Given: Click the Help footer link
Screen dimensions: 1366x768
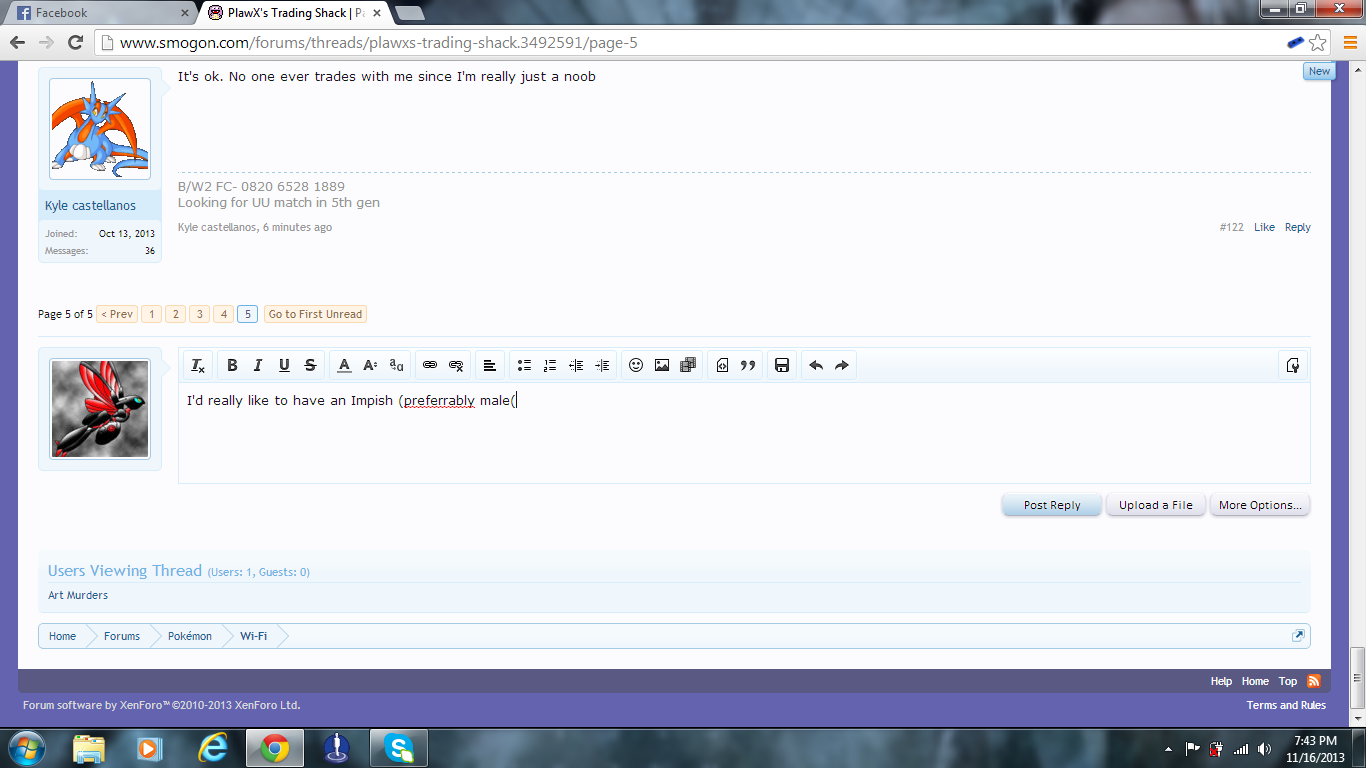Looking at the screenshot, I should coord(1221,681).
